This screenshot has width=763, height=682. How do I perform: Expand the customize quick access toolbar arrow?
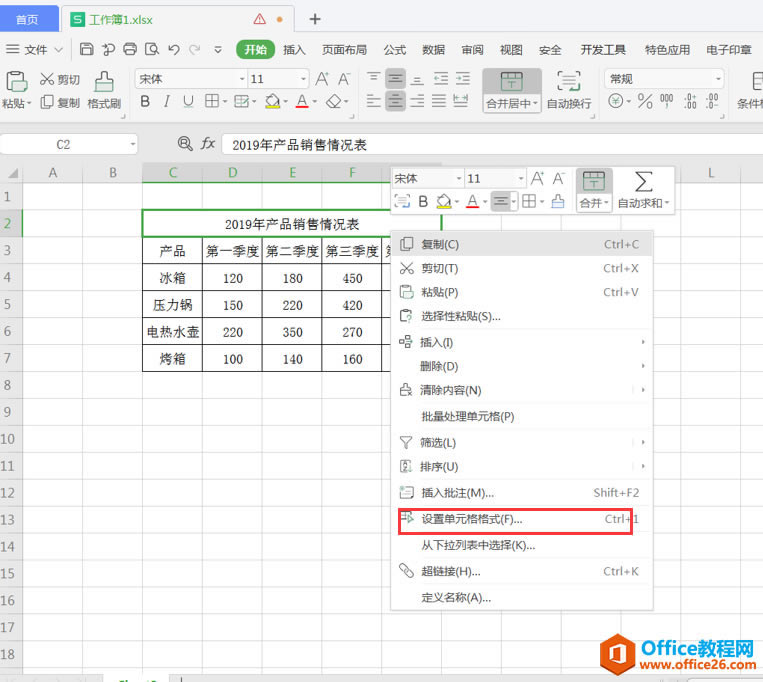click(x=218, y=50)
